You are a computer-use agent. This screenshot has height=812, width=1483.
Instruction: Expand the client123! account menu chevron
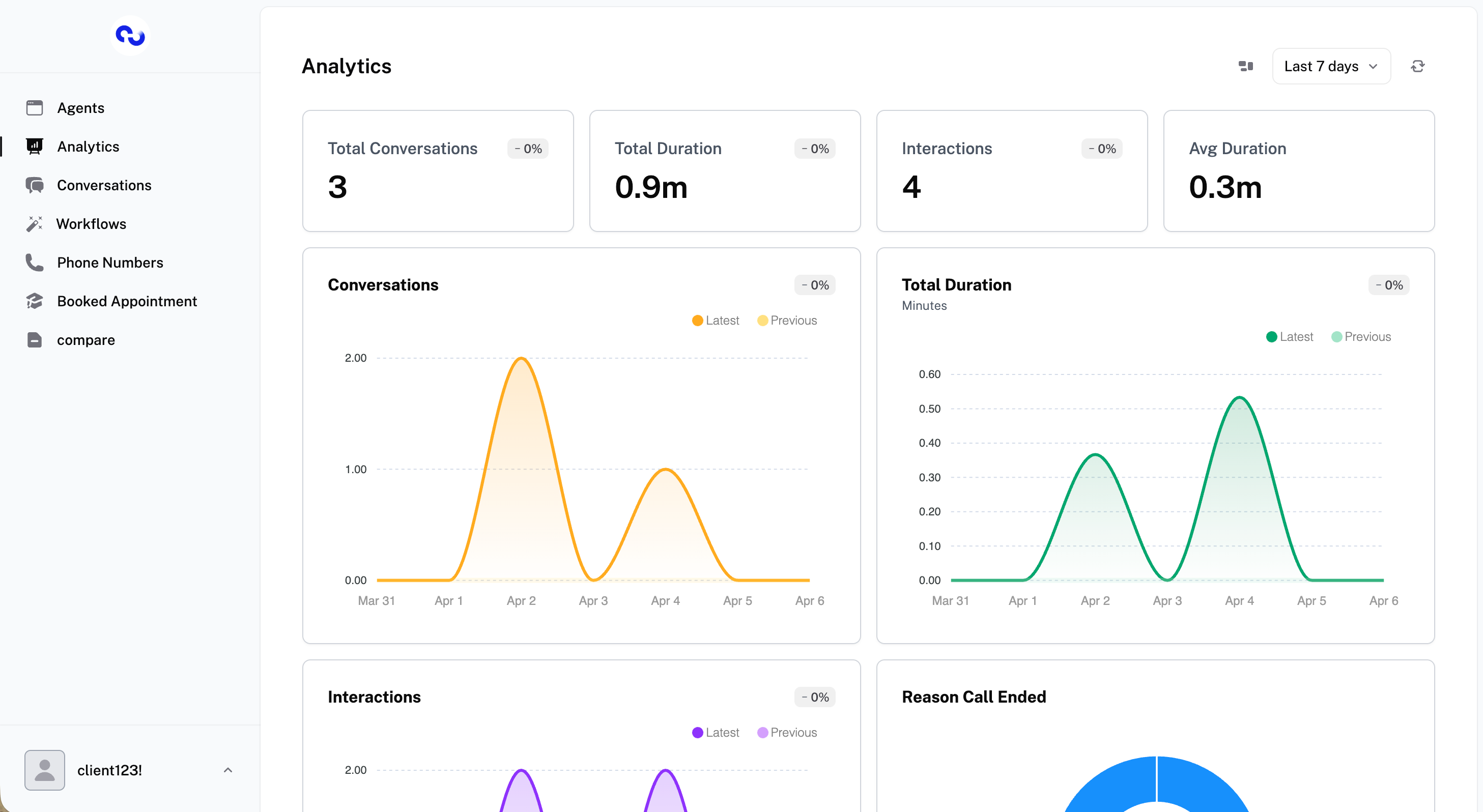228,770
